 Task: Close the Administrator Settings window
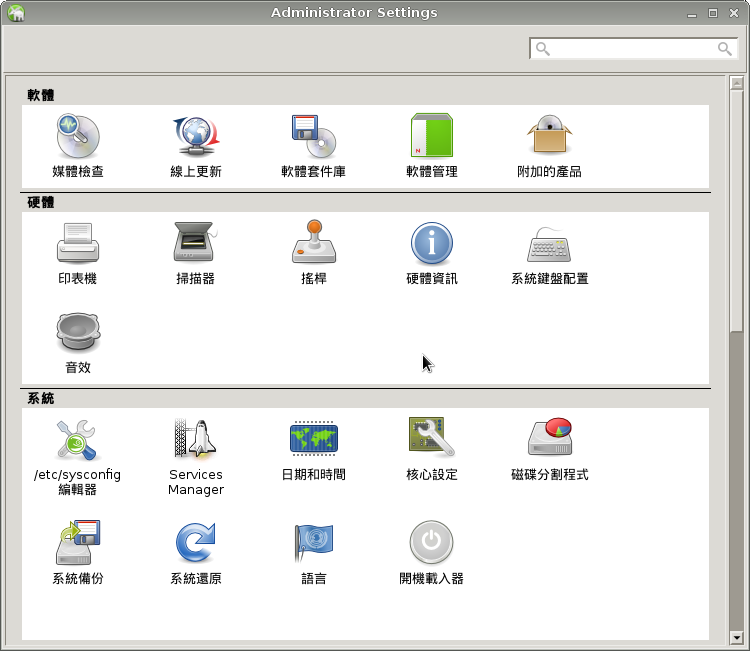tap(734, 13)
